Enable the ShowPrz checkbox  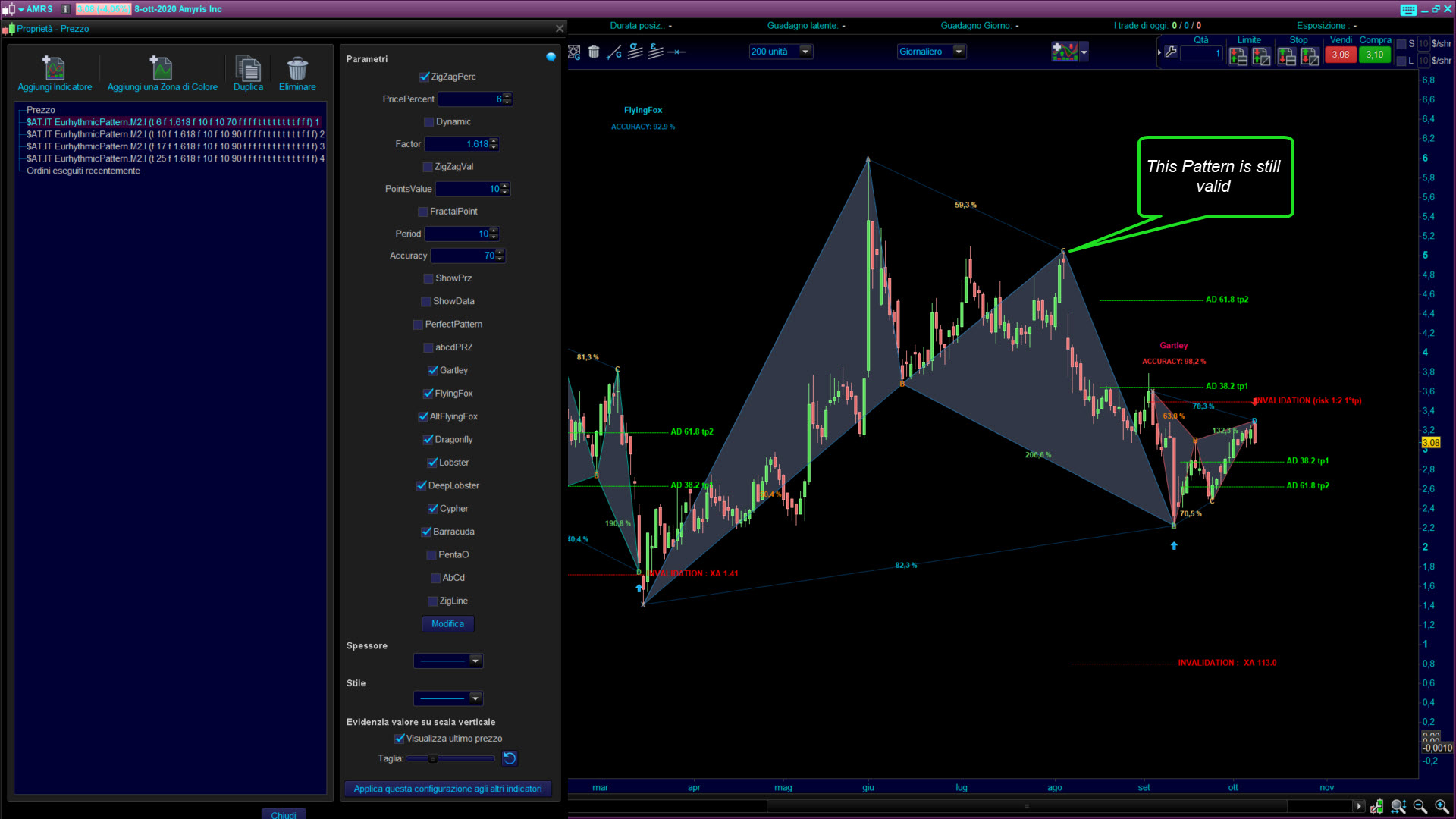(x=428, y=279)
